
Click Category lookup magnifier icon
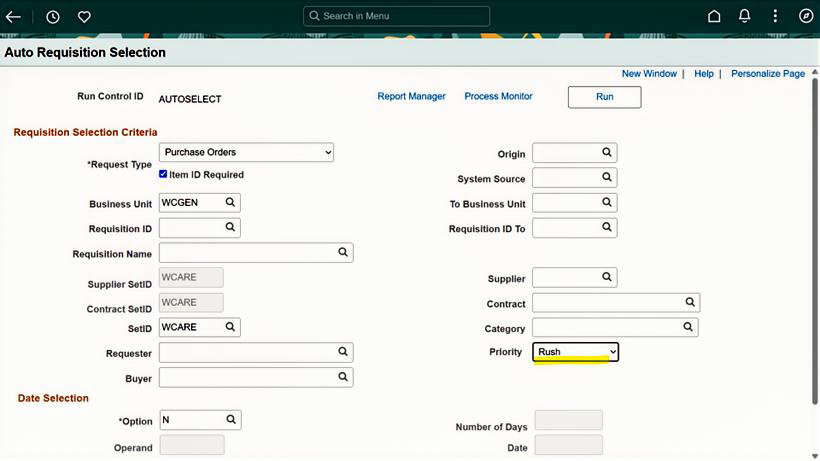(x=688, y=327)
